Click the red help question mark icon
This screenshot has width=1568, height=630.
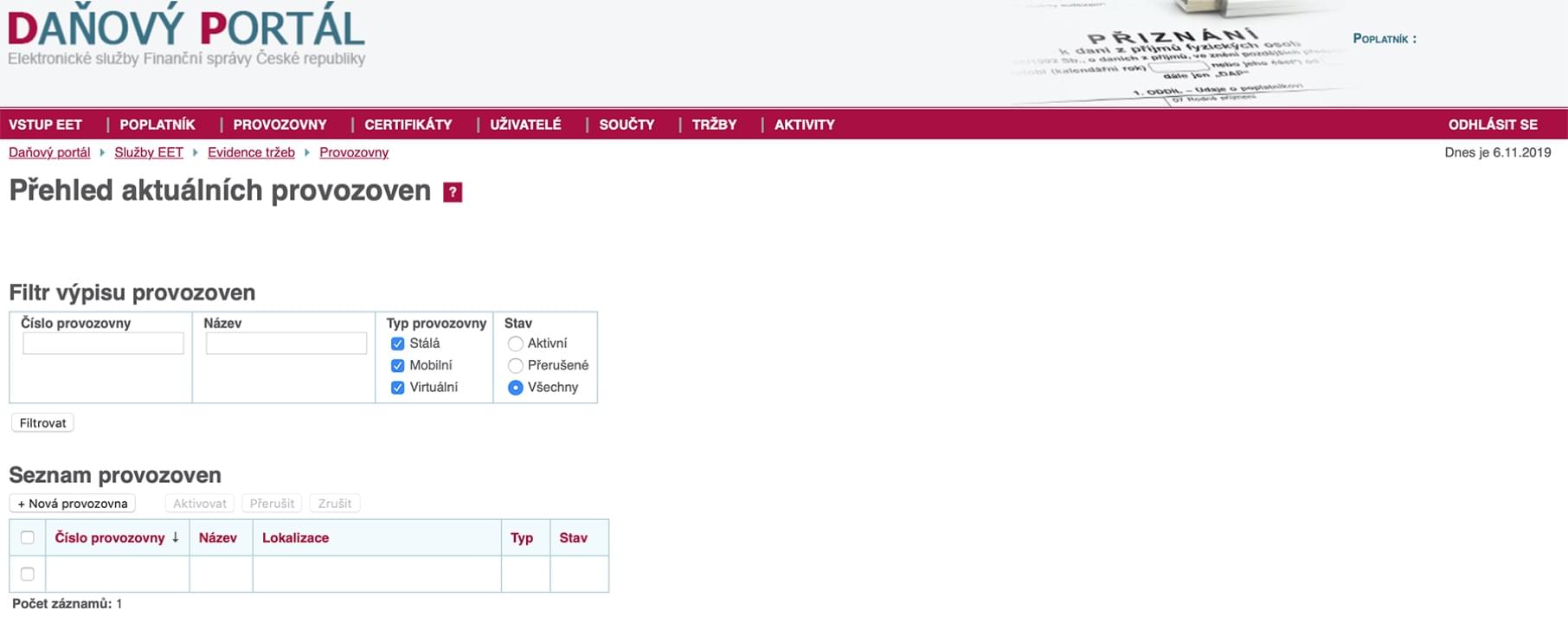coord(453,192)
